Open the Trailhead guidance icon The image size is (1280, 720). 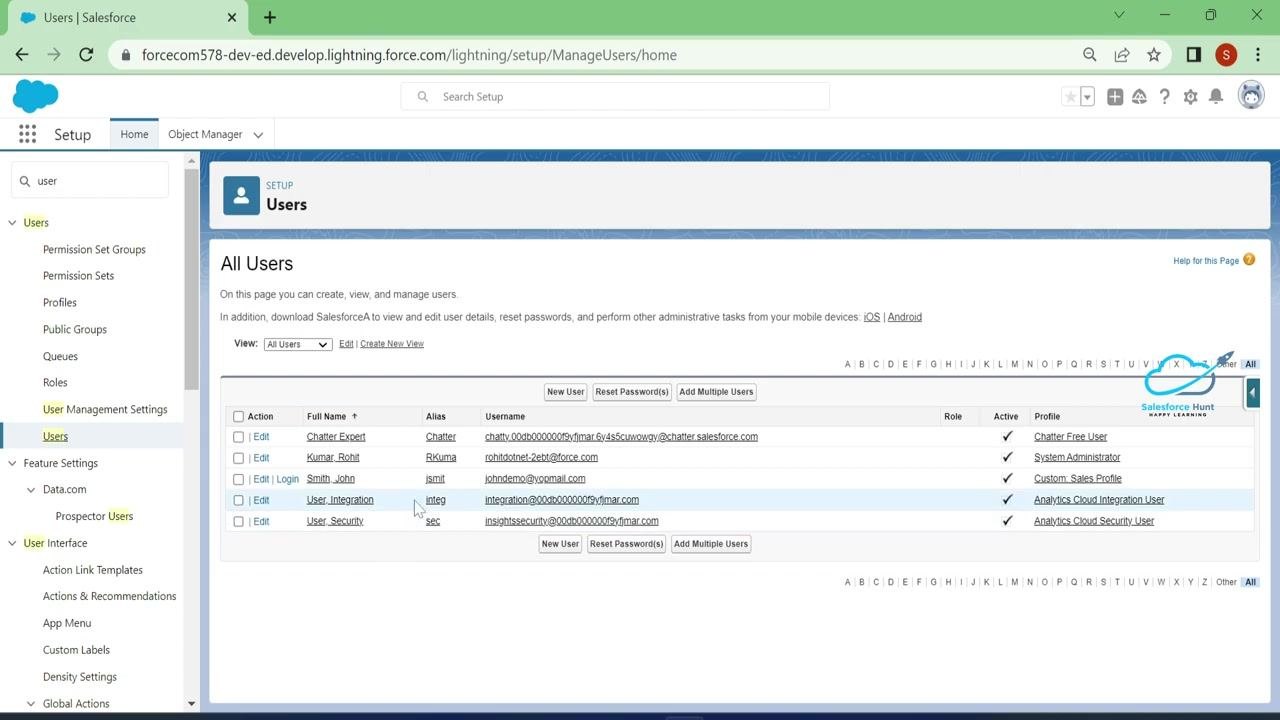click(x=1139, y=97)
